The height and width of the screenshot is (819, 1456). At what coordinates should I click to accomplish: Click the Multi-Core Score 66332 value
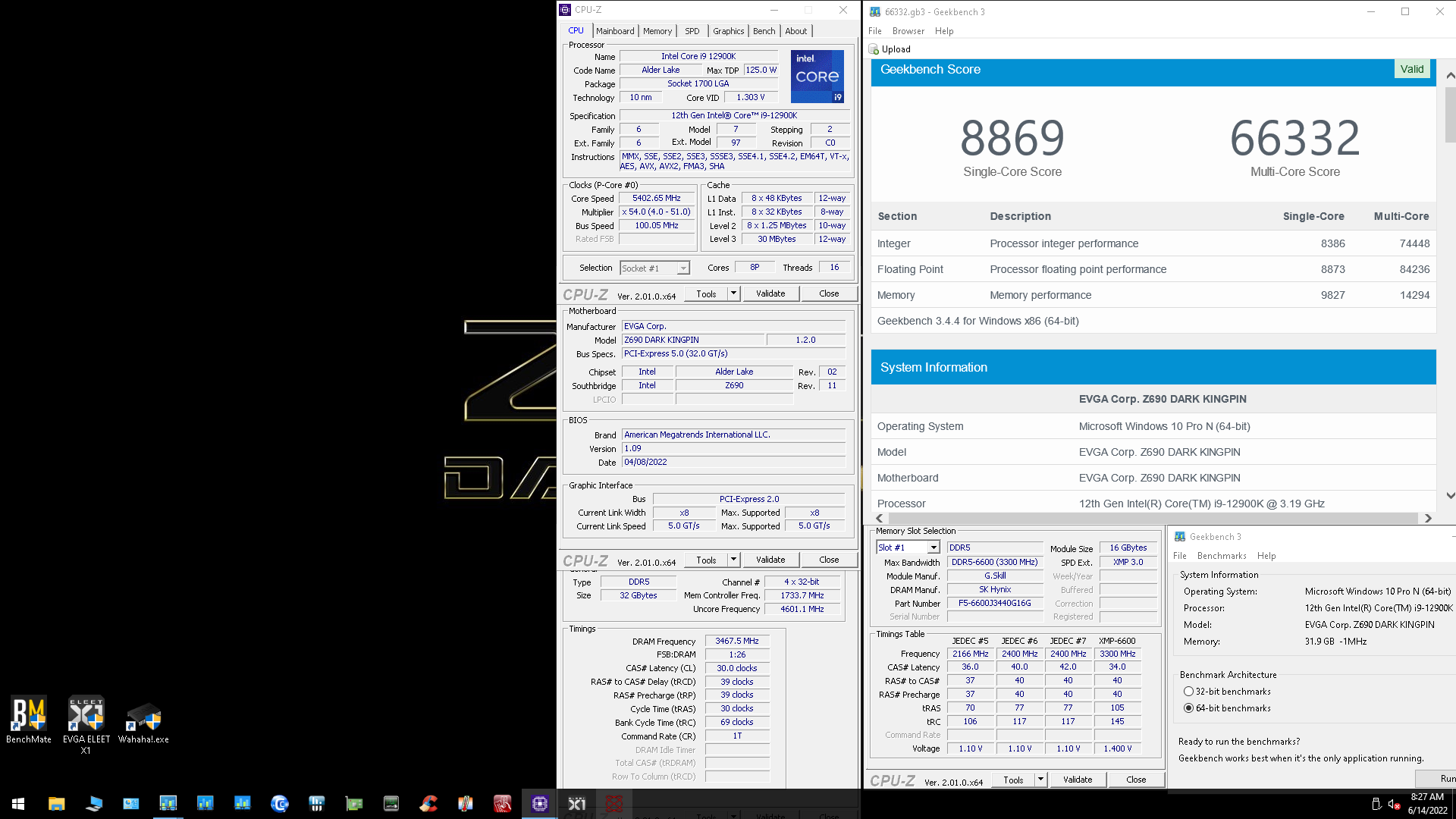tap(1294, 138)
